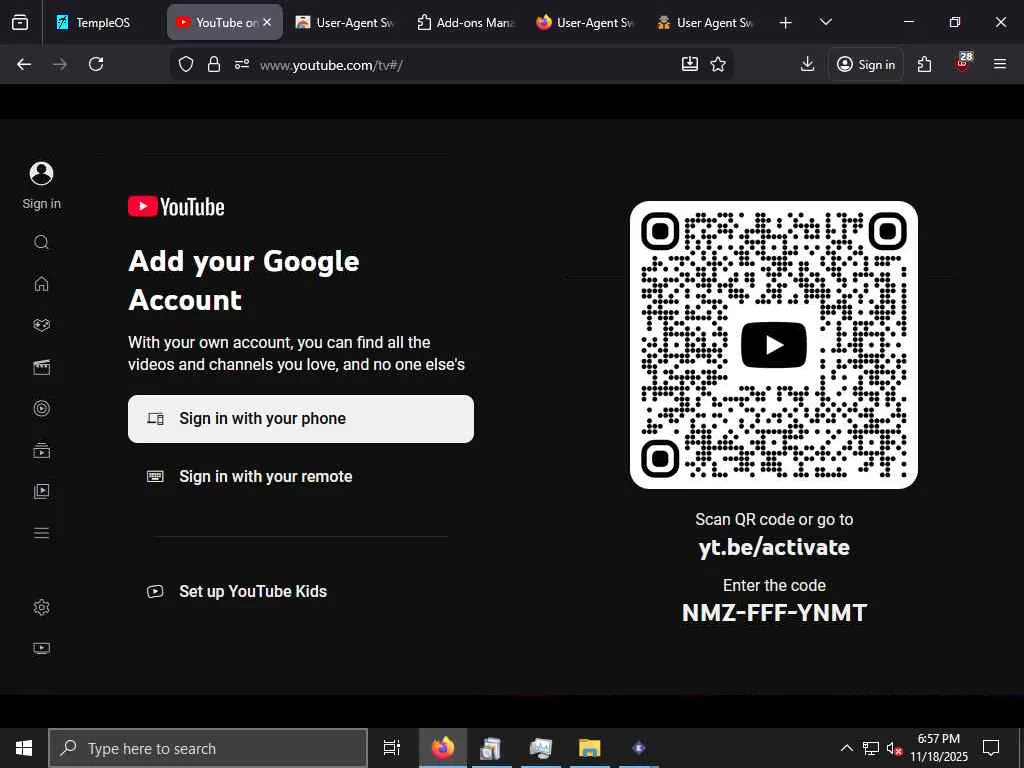The image size is (1024, 768).
Task: Show hidden system tray icons
Action: pyautogui.click(x=846, y=748)
